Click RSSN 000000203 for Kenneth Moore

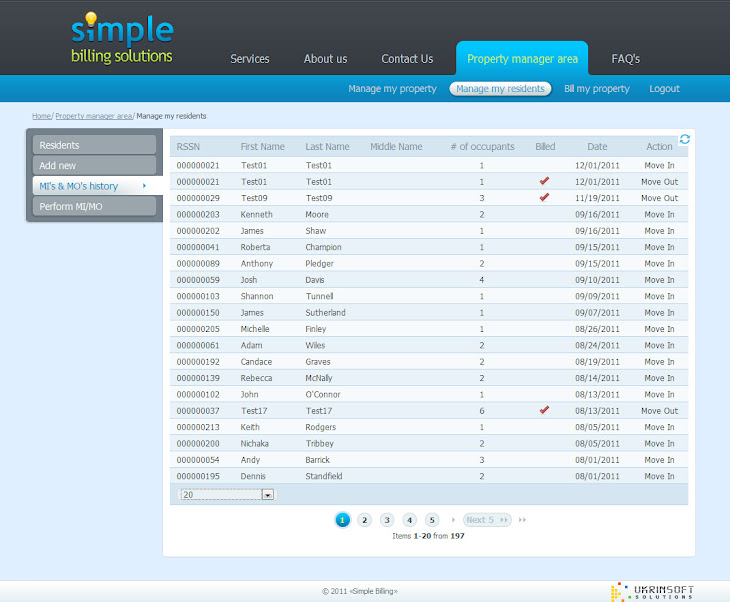click(198, 215)
